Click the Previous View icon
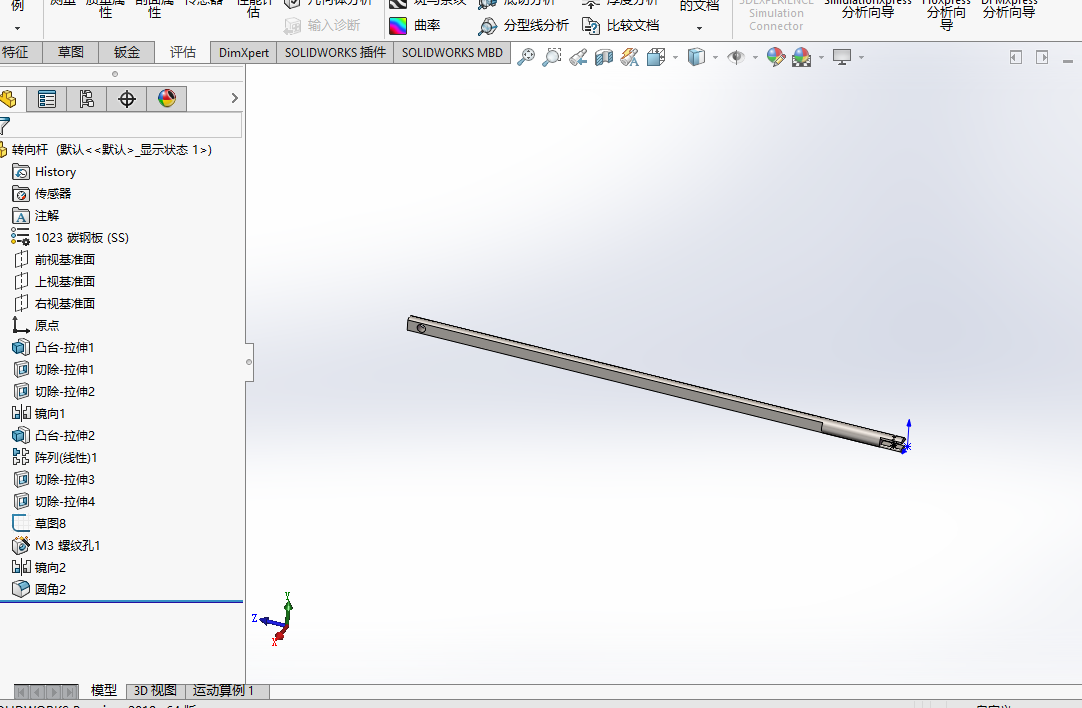 click(x=578, y=57)
